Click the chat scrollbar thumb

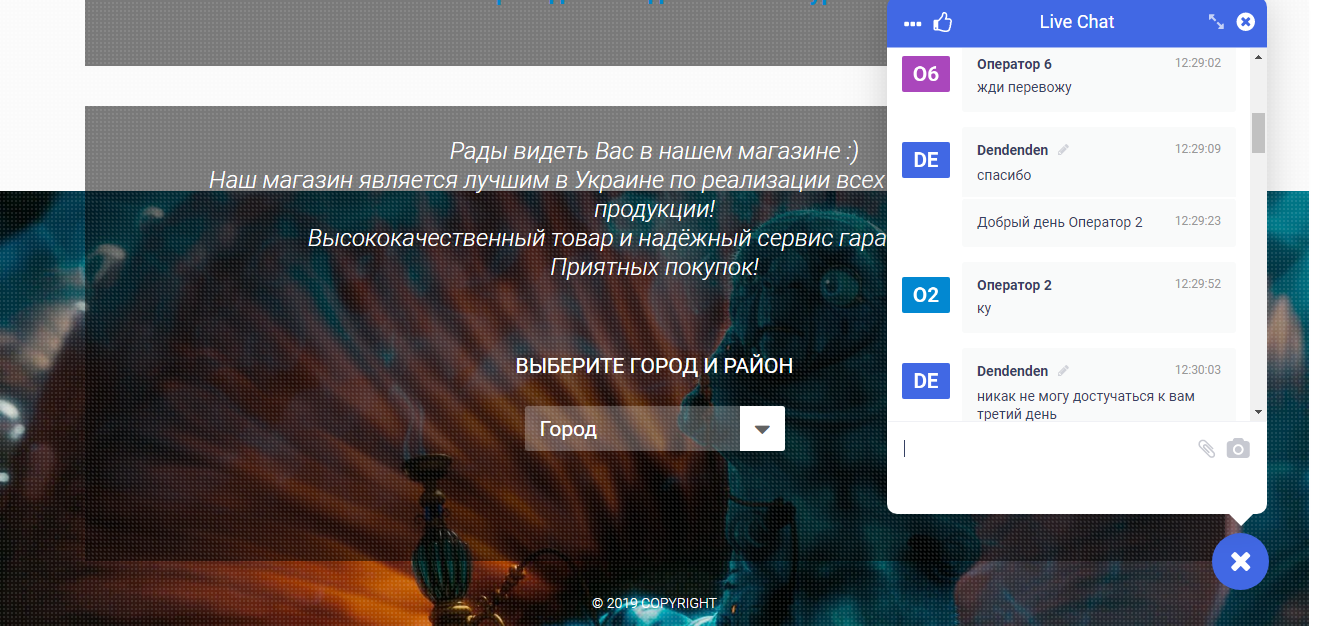1258,133
